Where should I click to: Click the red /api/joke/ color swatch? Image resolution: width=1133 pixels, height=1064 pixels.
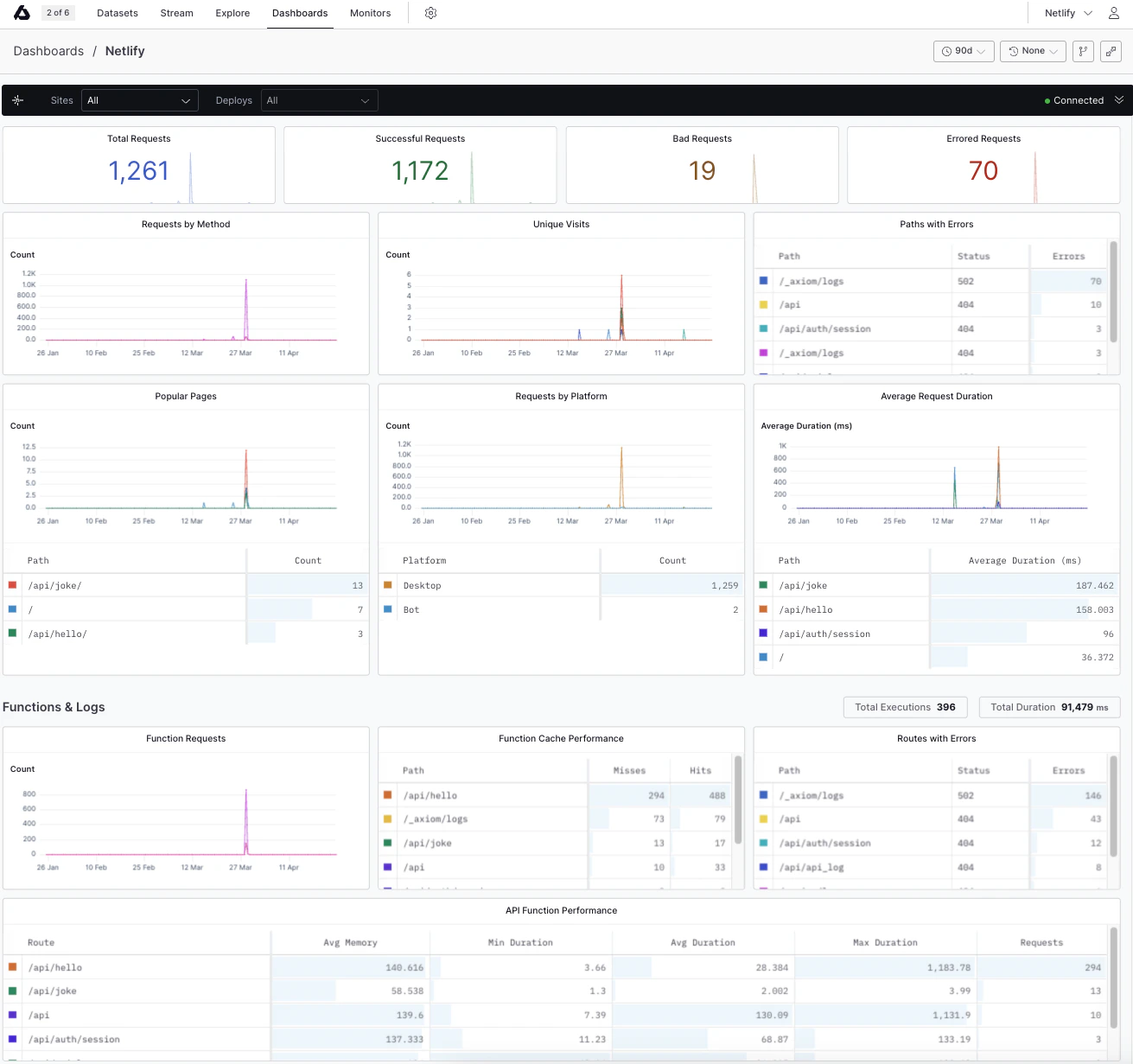[x=12, y=585]
